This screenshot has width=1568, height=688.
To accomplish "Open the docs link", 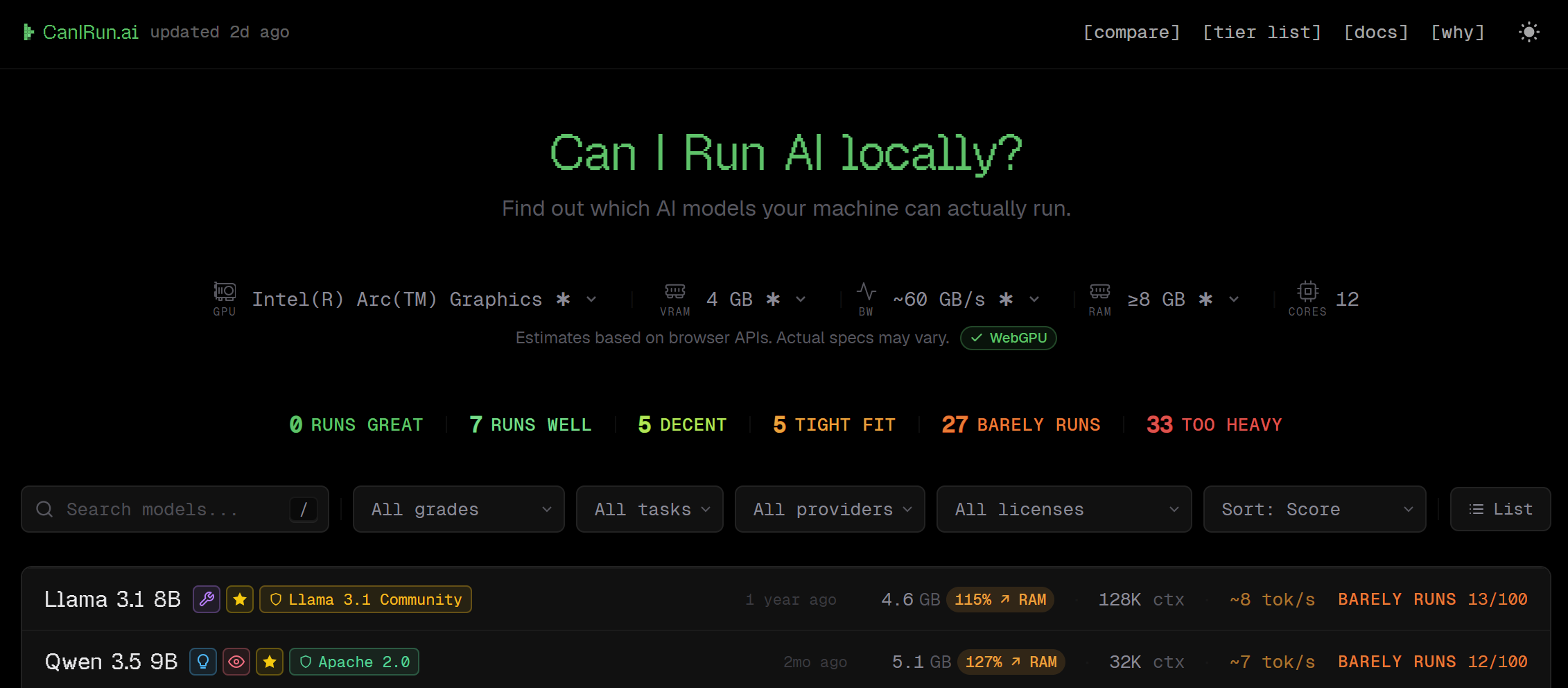I will 1376,32.
